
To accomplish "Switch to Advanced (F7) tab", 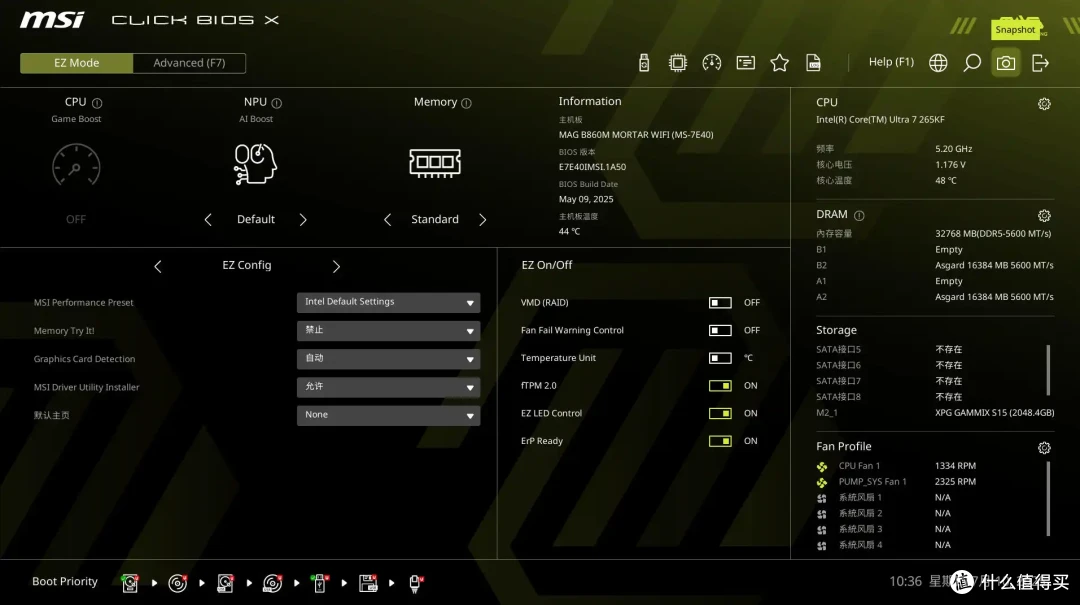I will pos(189,63).
